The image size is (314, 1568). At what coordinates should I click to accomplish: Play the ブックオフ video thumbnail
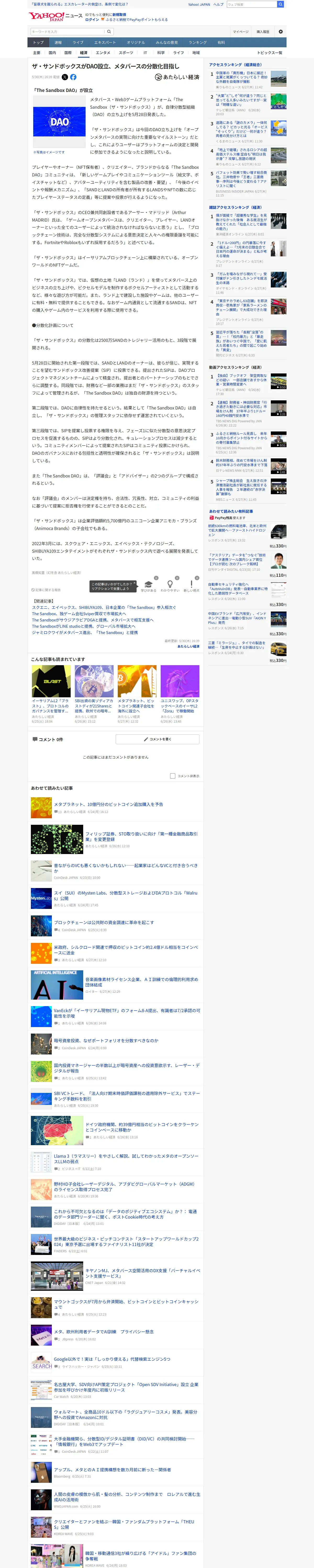(278, 381)
